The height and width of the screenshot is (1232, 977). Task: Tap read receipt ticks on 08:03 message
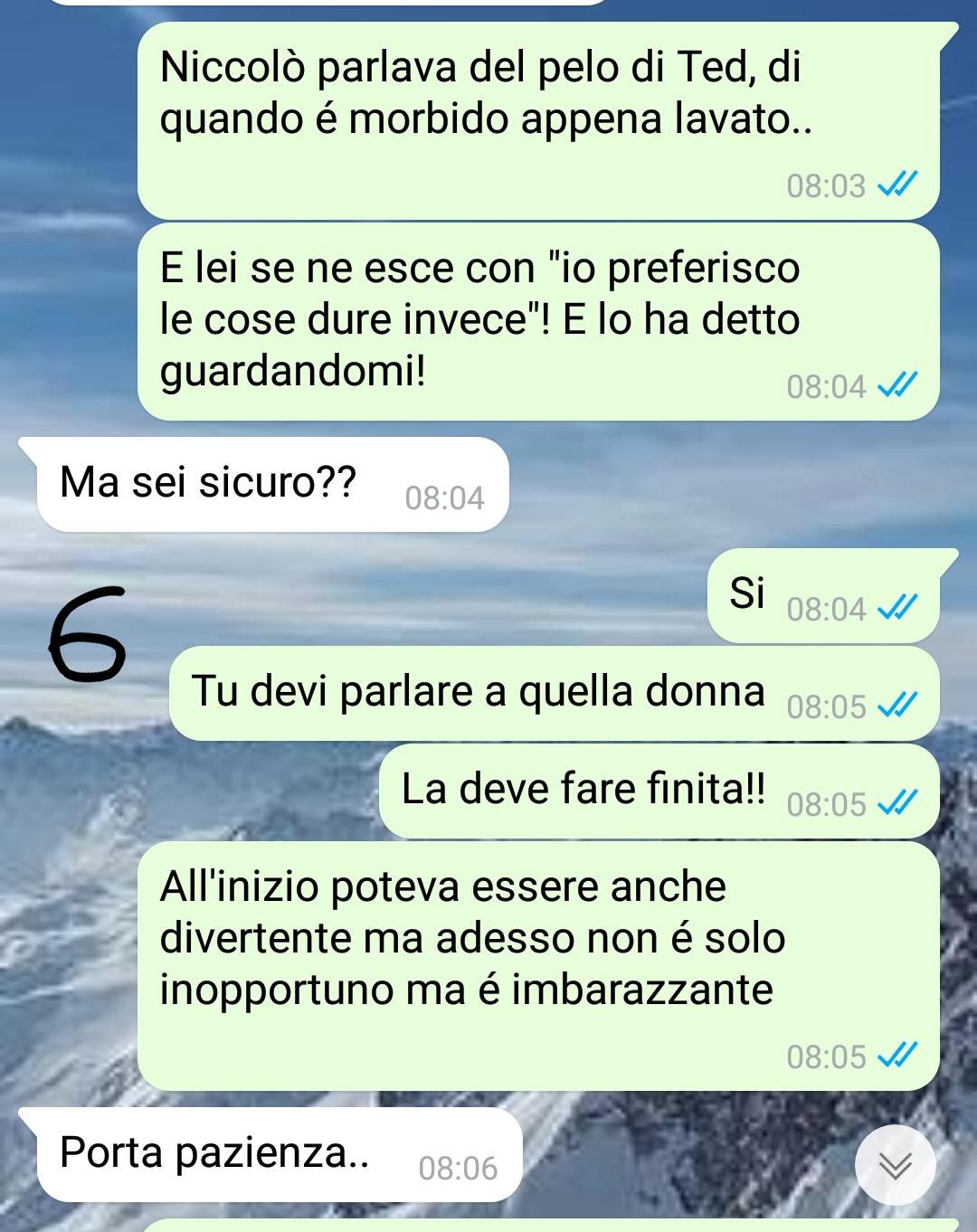tap(898, 185)
